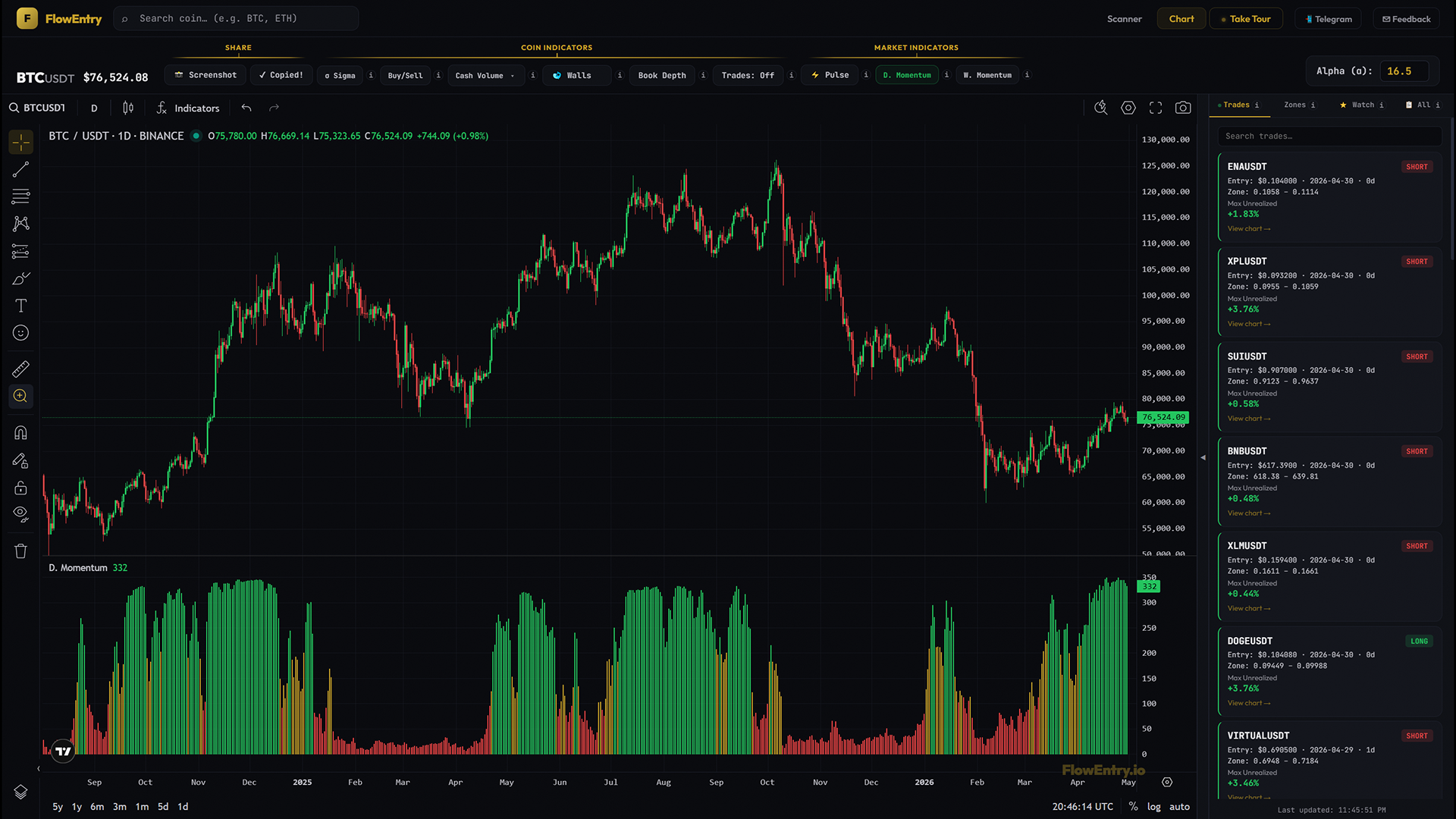Toggle stay in drawing mode

click(x=20, y=460)
